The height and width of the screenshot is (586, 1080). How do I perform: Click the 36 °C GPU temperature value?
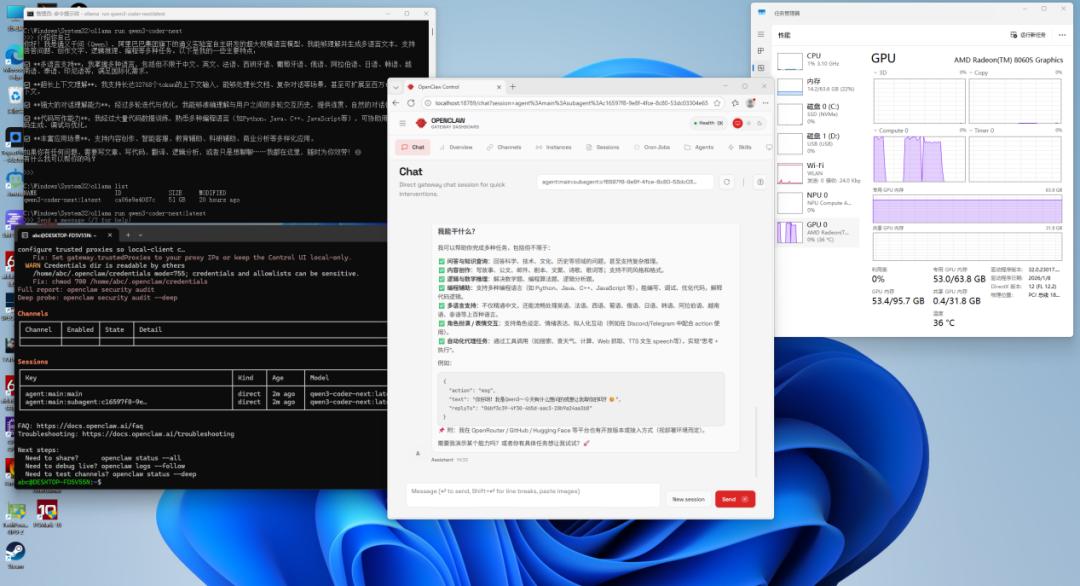944,323
